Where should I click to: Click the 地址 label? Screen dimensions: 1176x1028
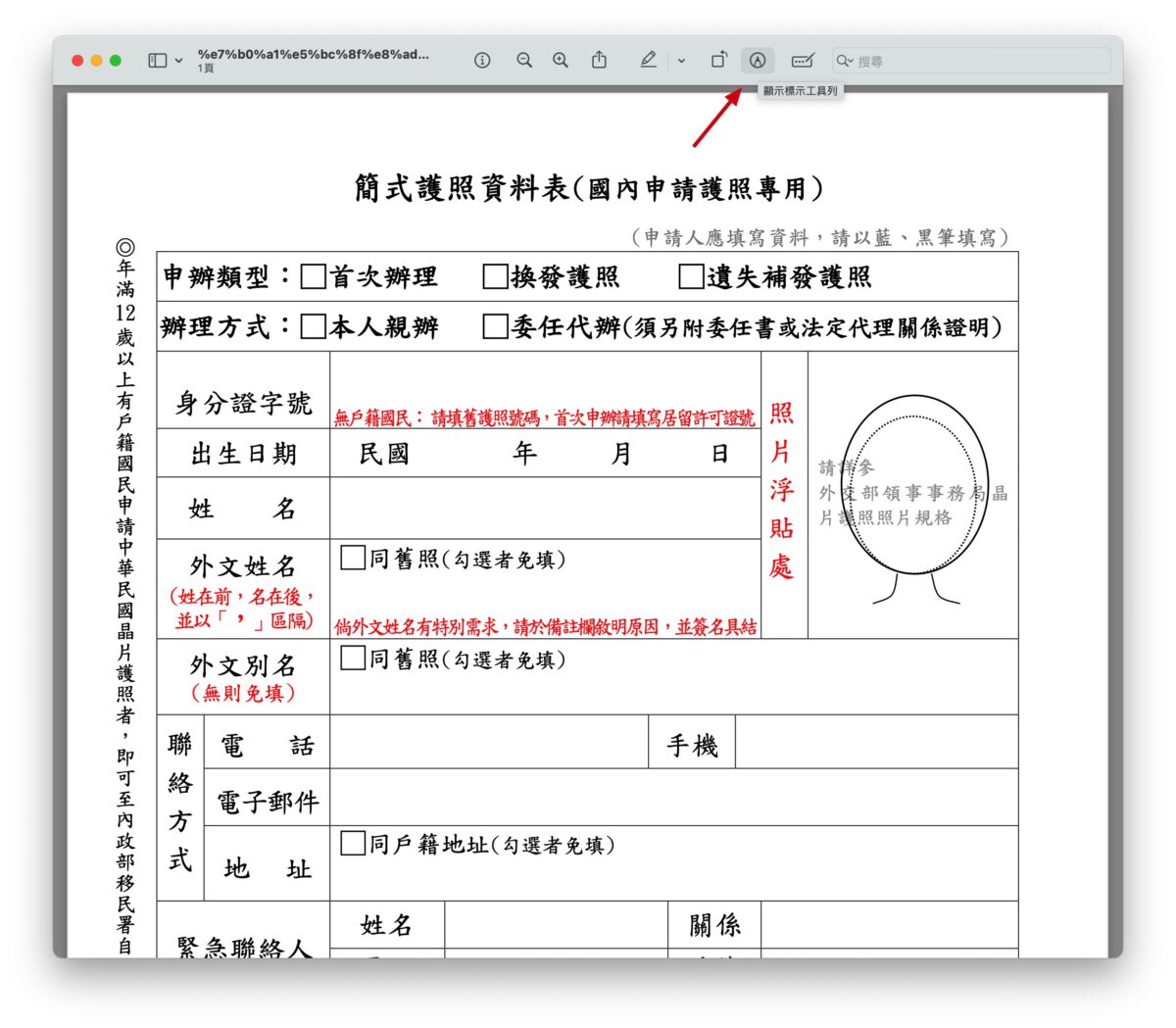coord(268,868)
